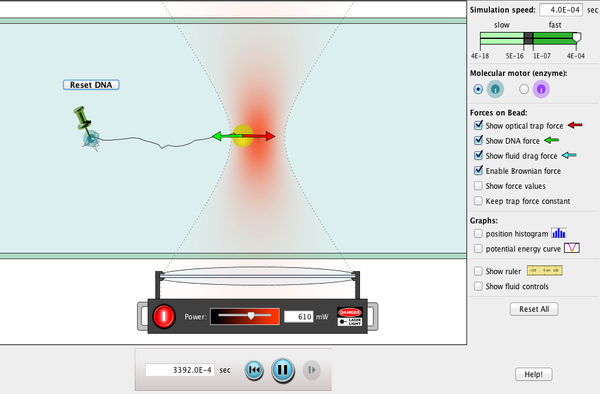Click the green DNA force arrow on the bead

click(227, 136)
